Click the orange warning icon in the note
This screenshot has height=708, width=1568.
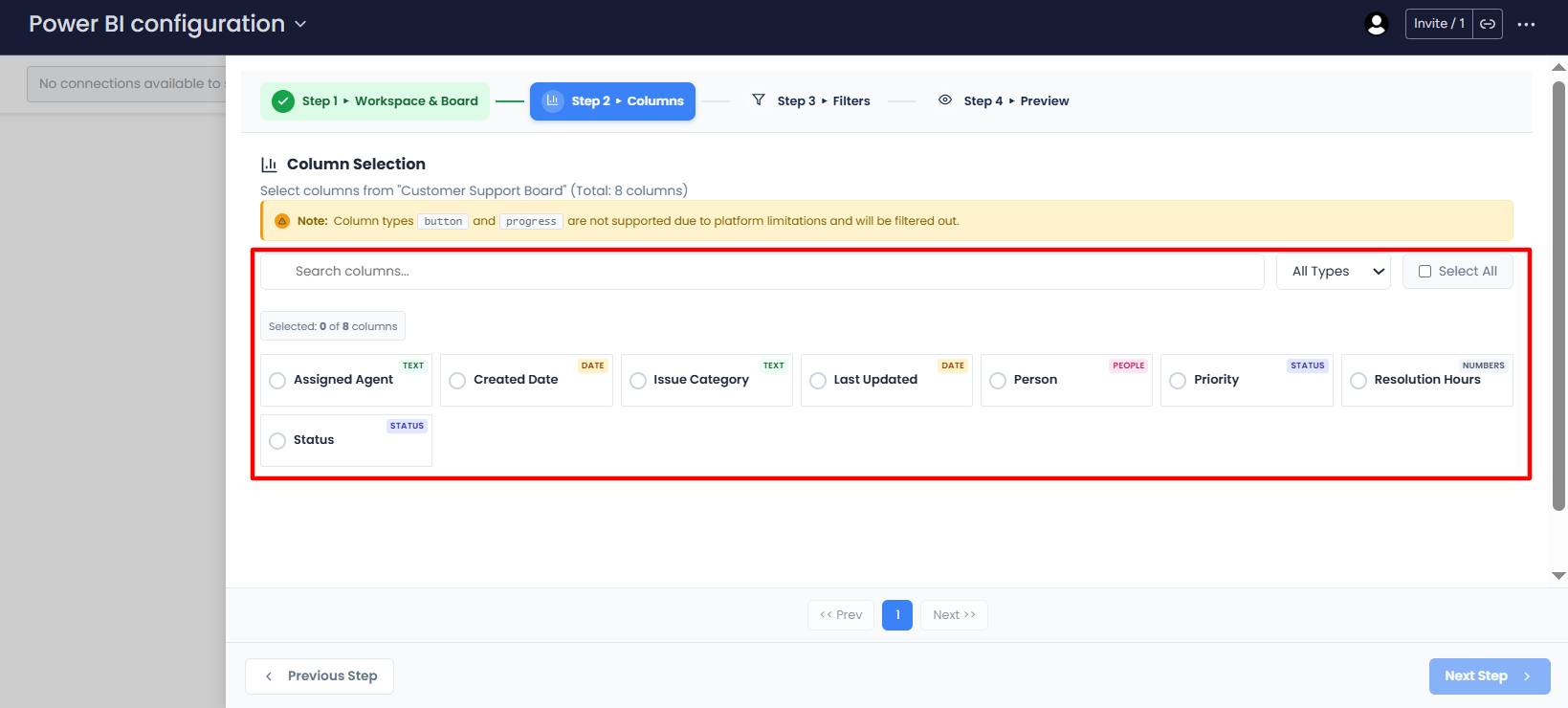pos(282,221)
